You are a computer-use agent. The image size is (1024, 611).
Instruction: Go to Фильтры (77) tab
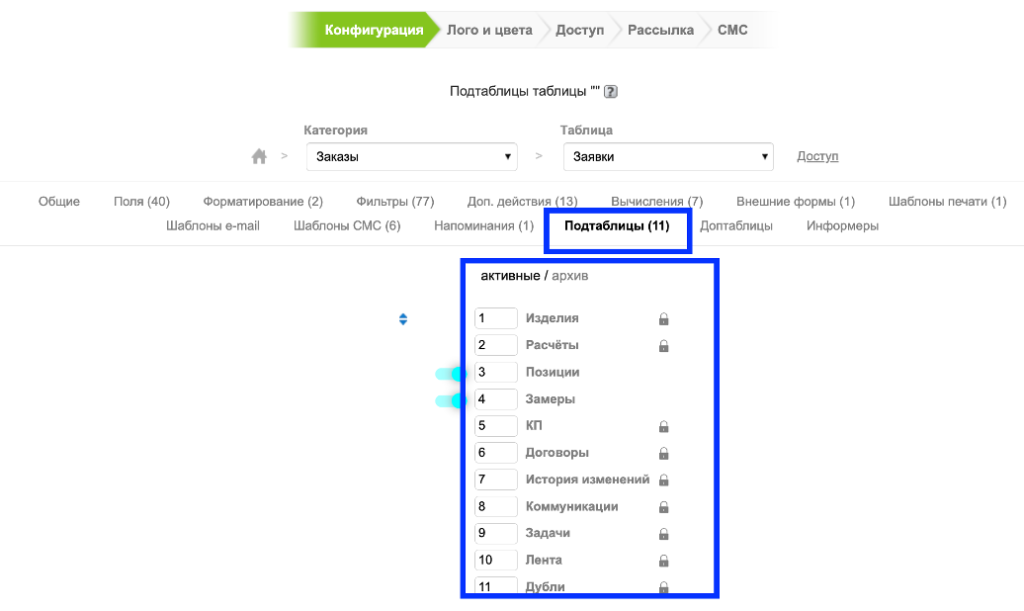(394, 202)
